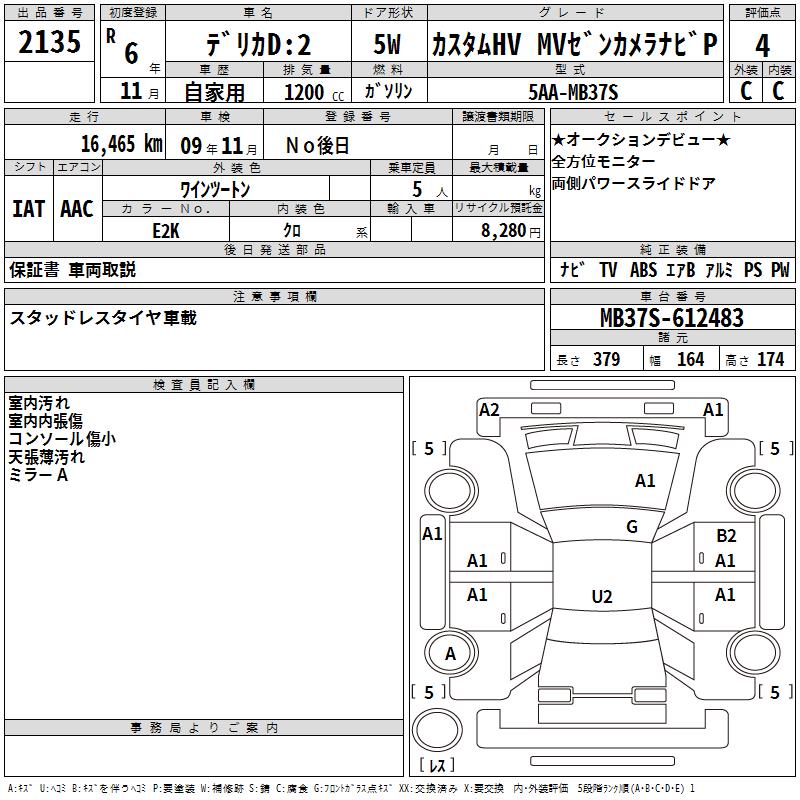
Task: Click the ナビ equipment label
Action: click(572, 269)
